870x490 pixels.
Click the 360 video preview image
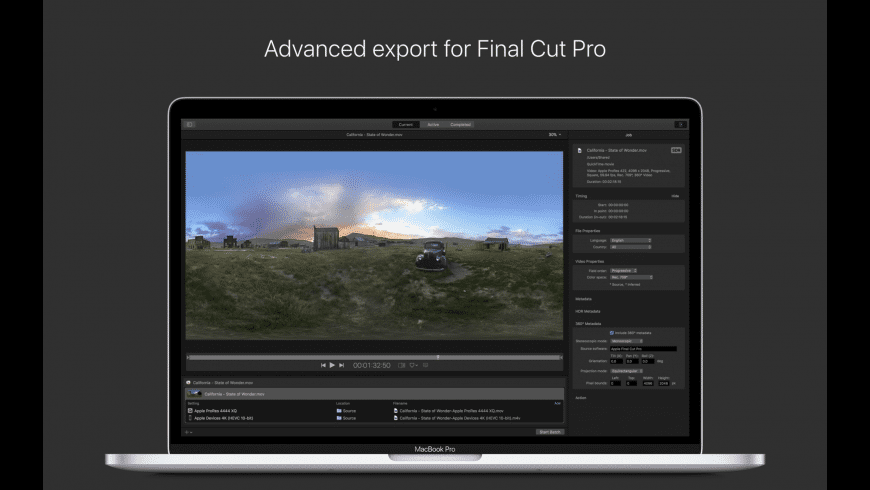pyautogui.click(x=374, y=245)
